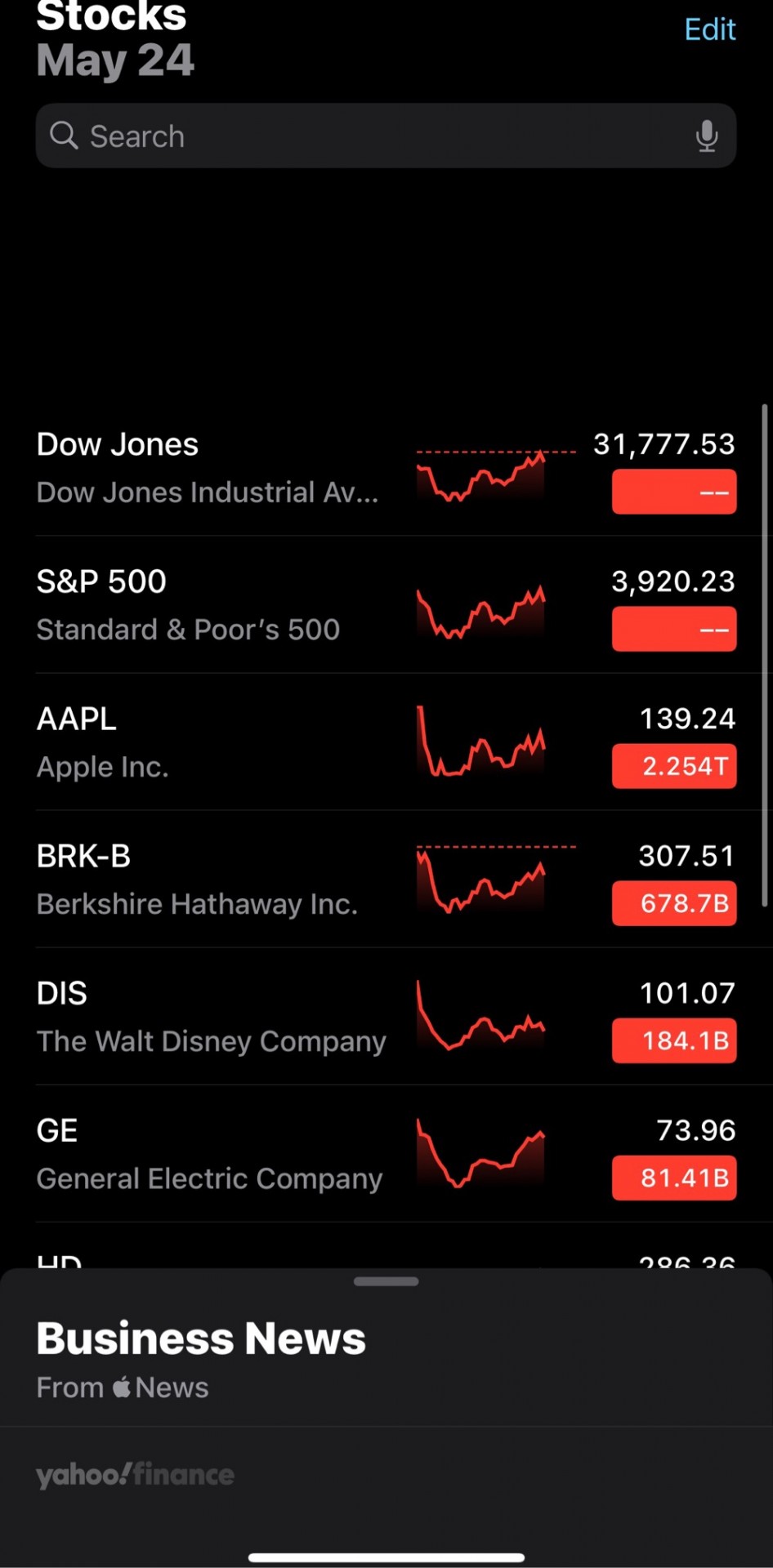
Task: Select The Walt Disney Company row
Action: (386, 1016)
